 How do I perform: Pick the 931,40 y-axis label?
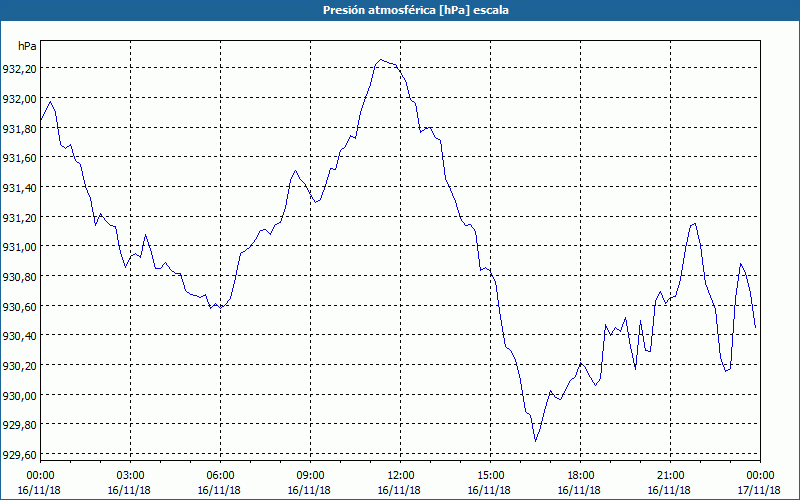coord(19,187)
